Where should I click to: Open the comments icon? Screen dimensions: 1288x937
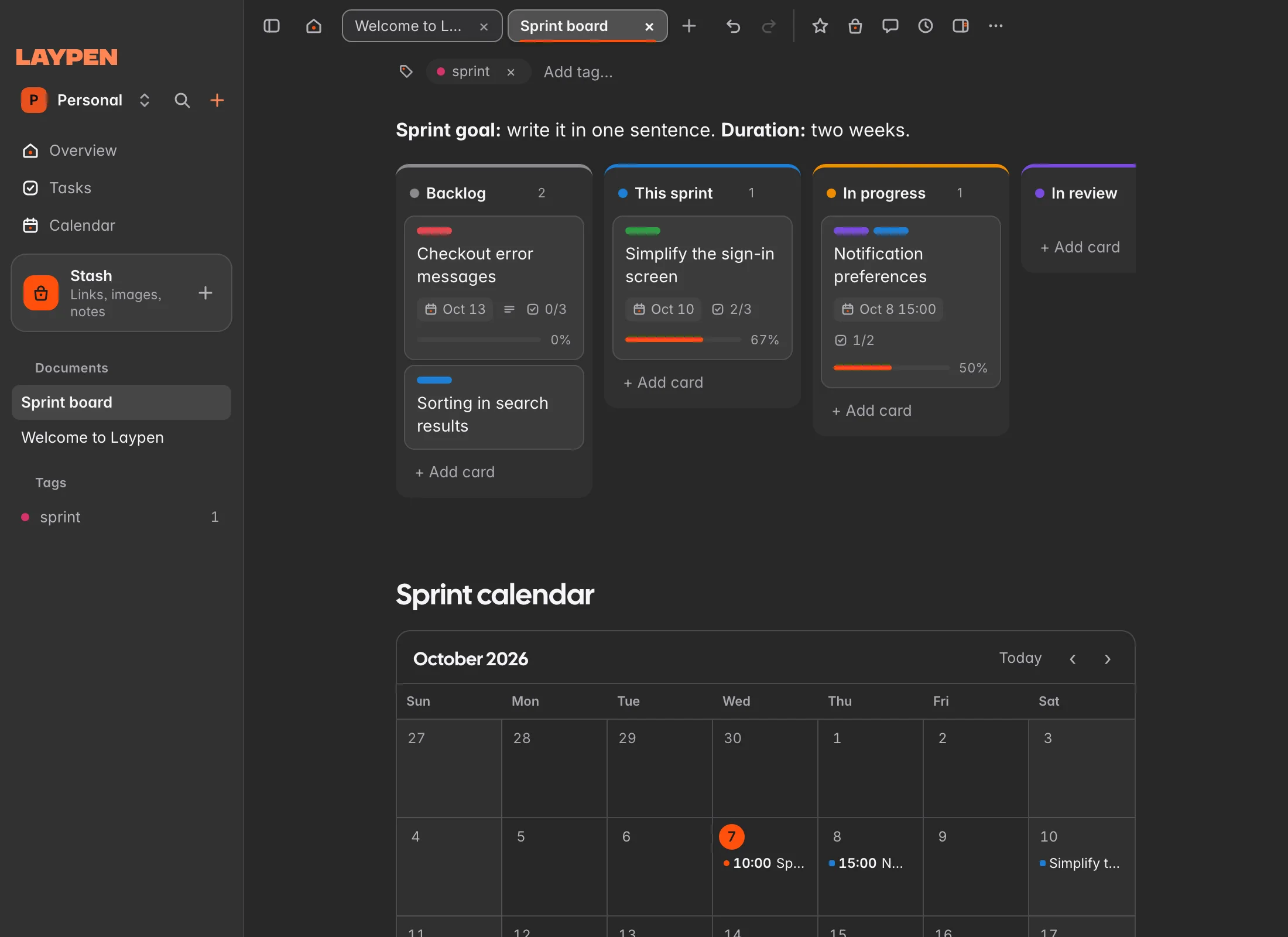890,26
